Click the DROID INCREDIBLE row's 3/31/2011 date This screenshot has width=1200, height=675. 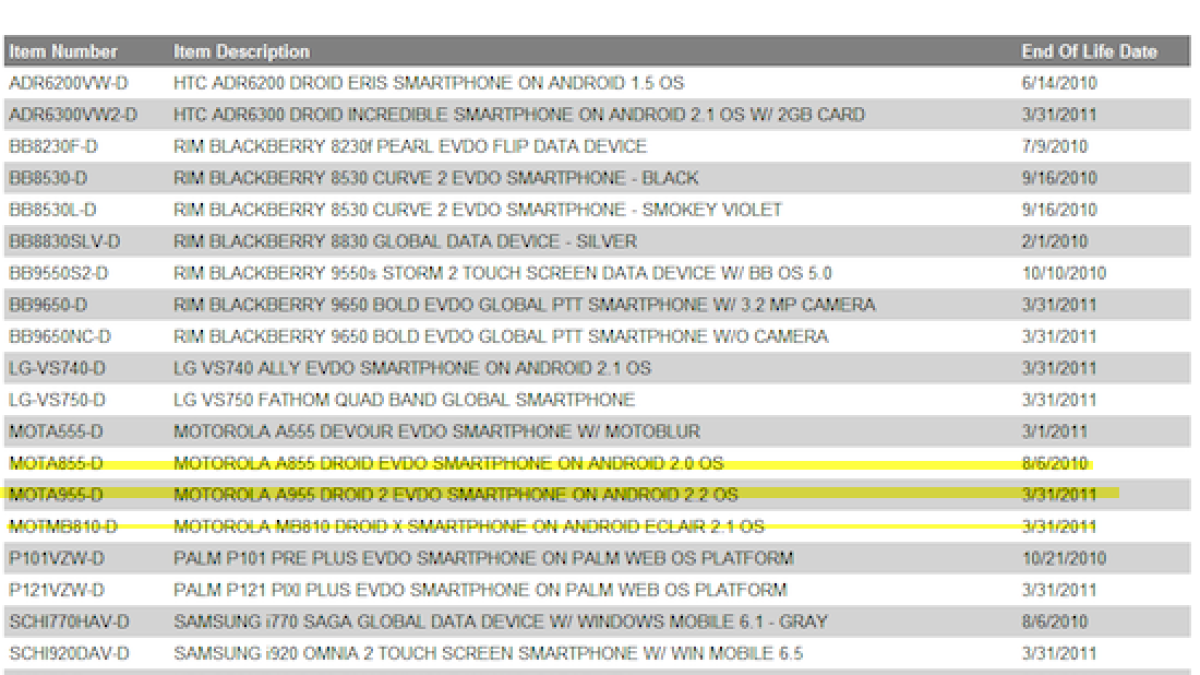(x=1059, y=115)
